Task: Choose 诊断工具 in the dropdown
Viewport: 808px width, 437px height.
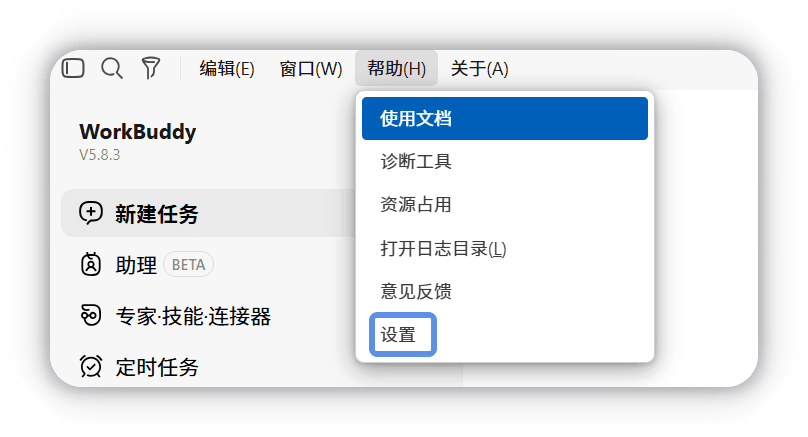Action: coord(504,162)
